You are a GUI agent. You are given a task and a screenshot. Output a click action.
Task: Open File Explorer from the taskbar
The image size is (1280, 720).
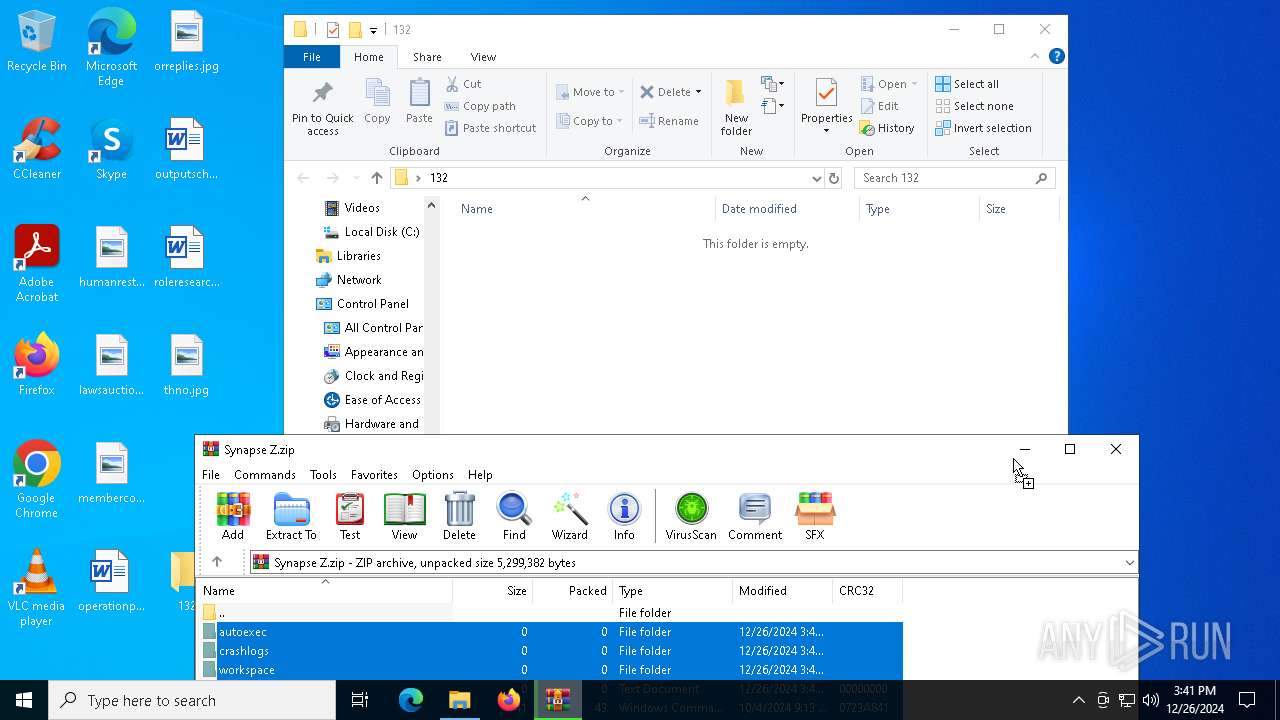[x=459, y=700]
